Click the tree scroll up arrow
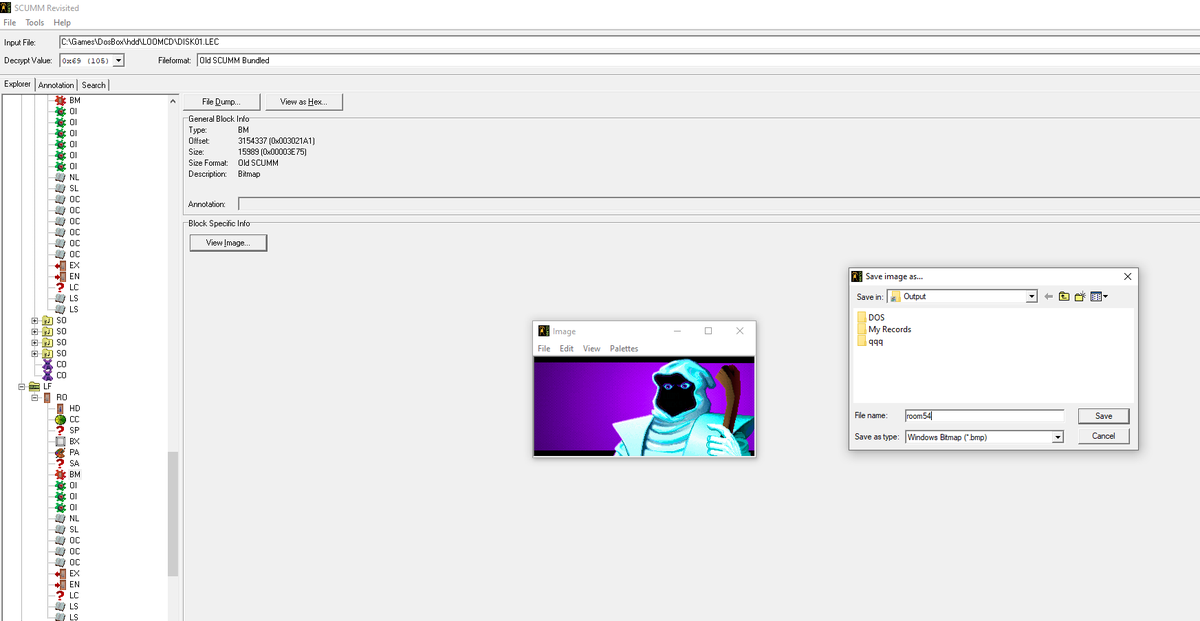Screen dimensions: 1200x621 tap(173, 101)
